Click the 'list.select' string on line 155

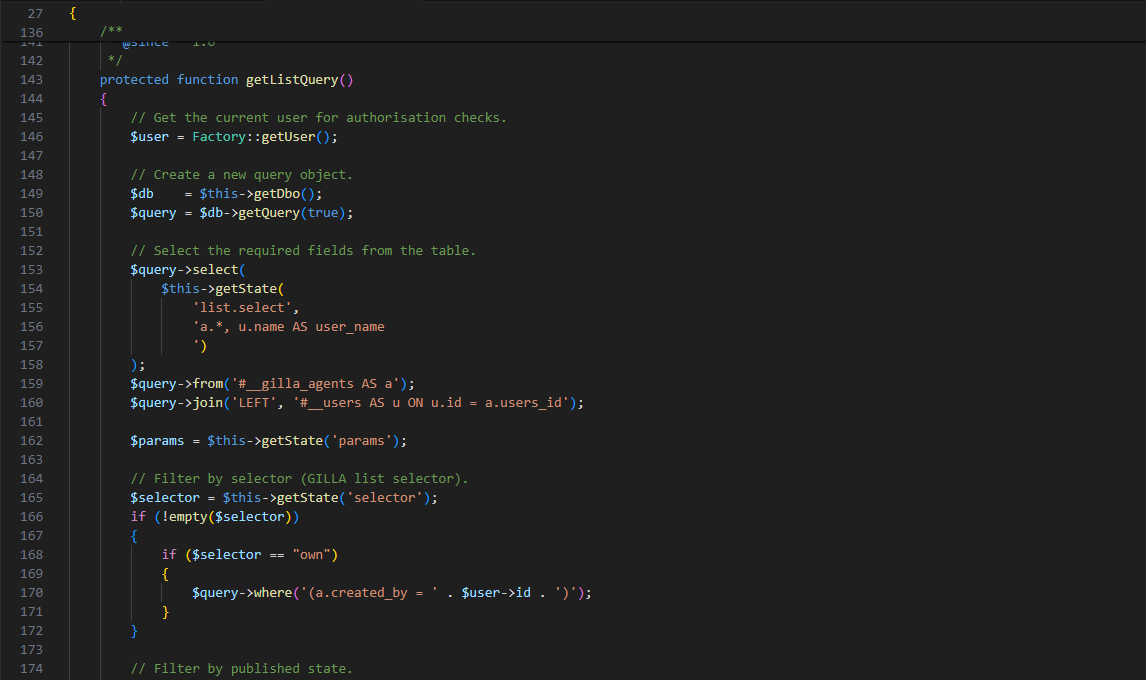coord(245,307)
